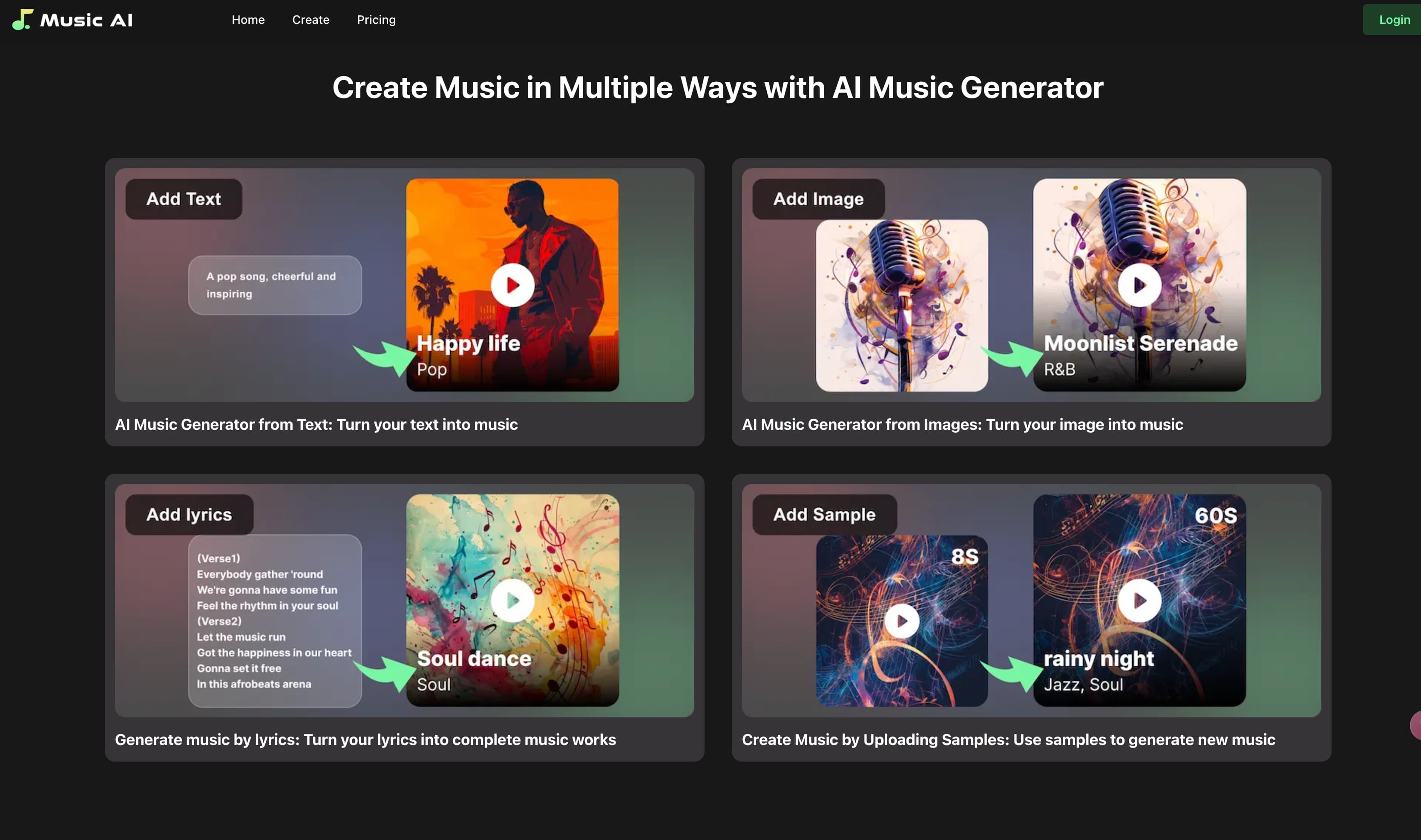Click the 60S duration badge
The height and width of the screenshot is (840, 1421).
click(x=1216, y=516)
